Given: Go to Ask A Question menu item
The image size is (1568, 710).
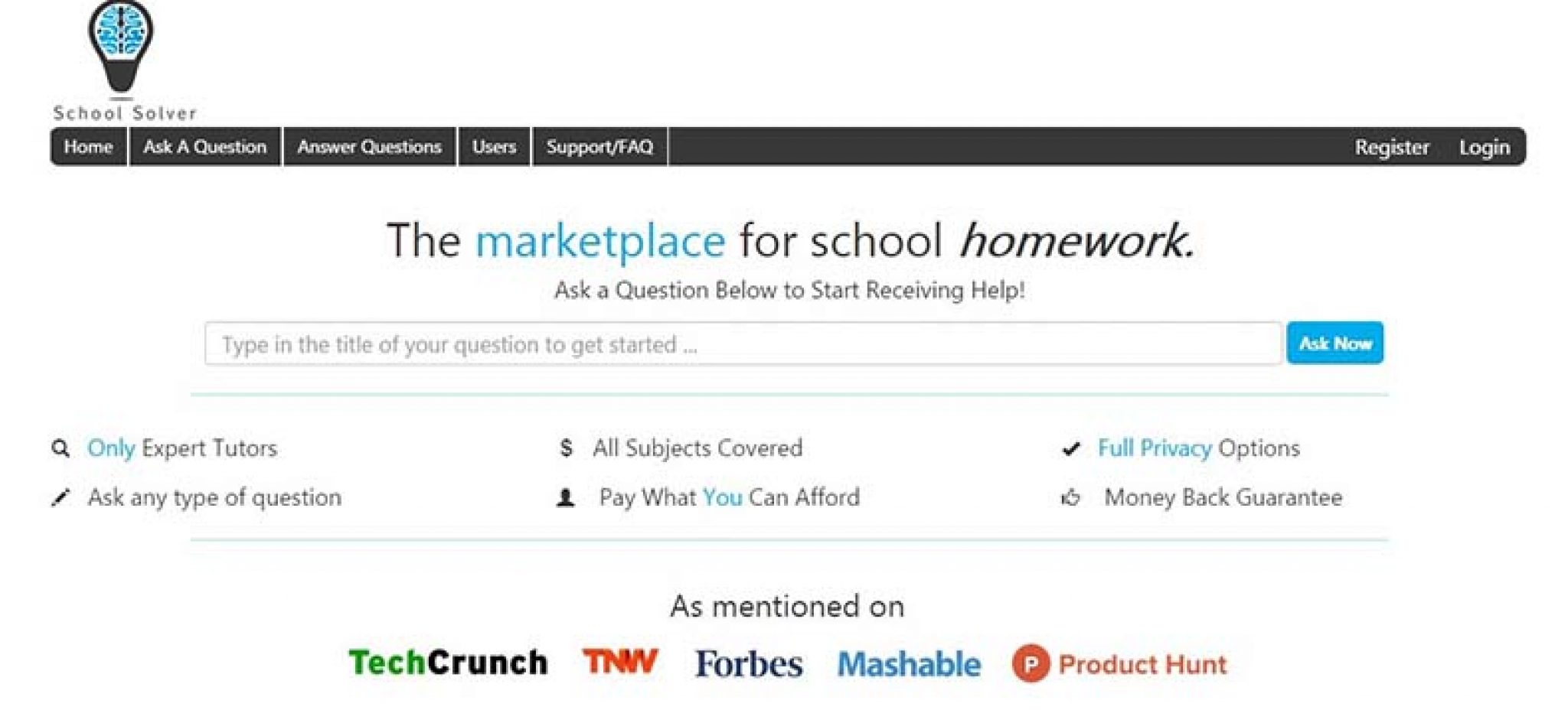Looking at the screenshot, I should tap(205, 146).
